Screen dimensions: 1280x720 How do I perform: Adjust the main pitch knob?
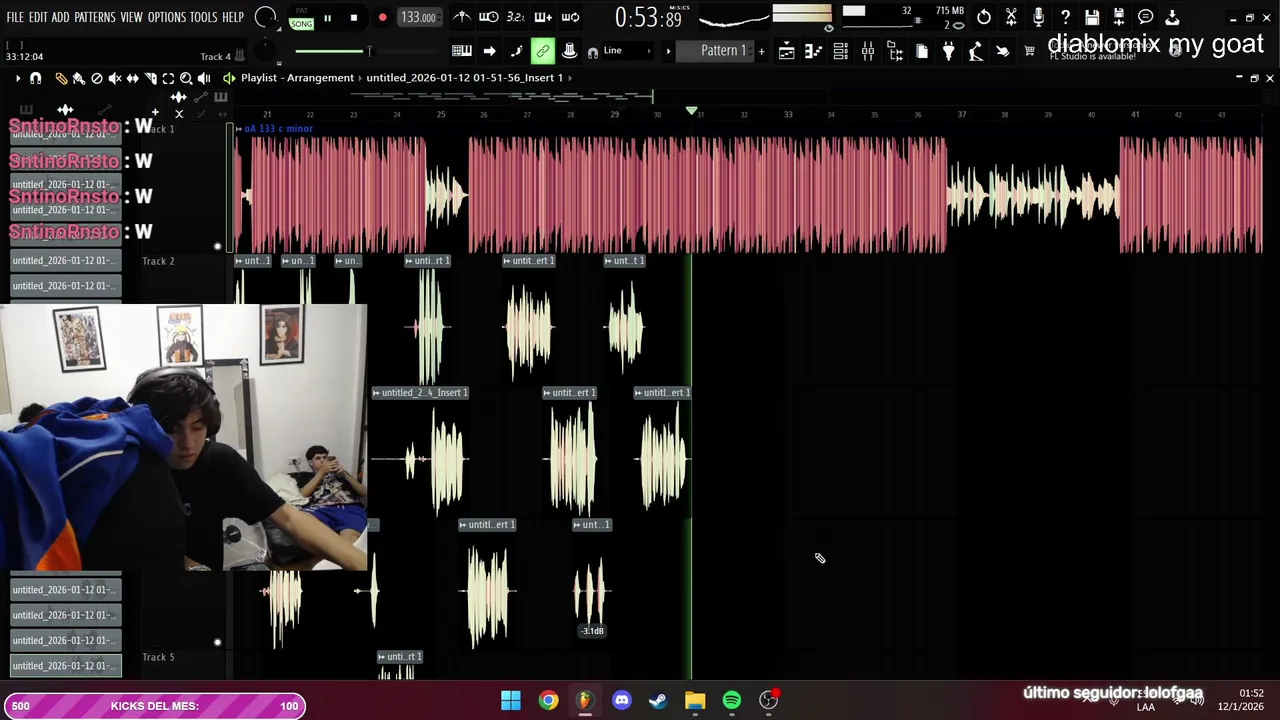pyautogui.click(x=265, y=51)
